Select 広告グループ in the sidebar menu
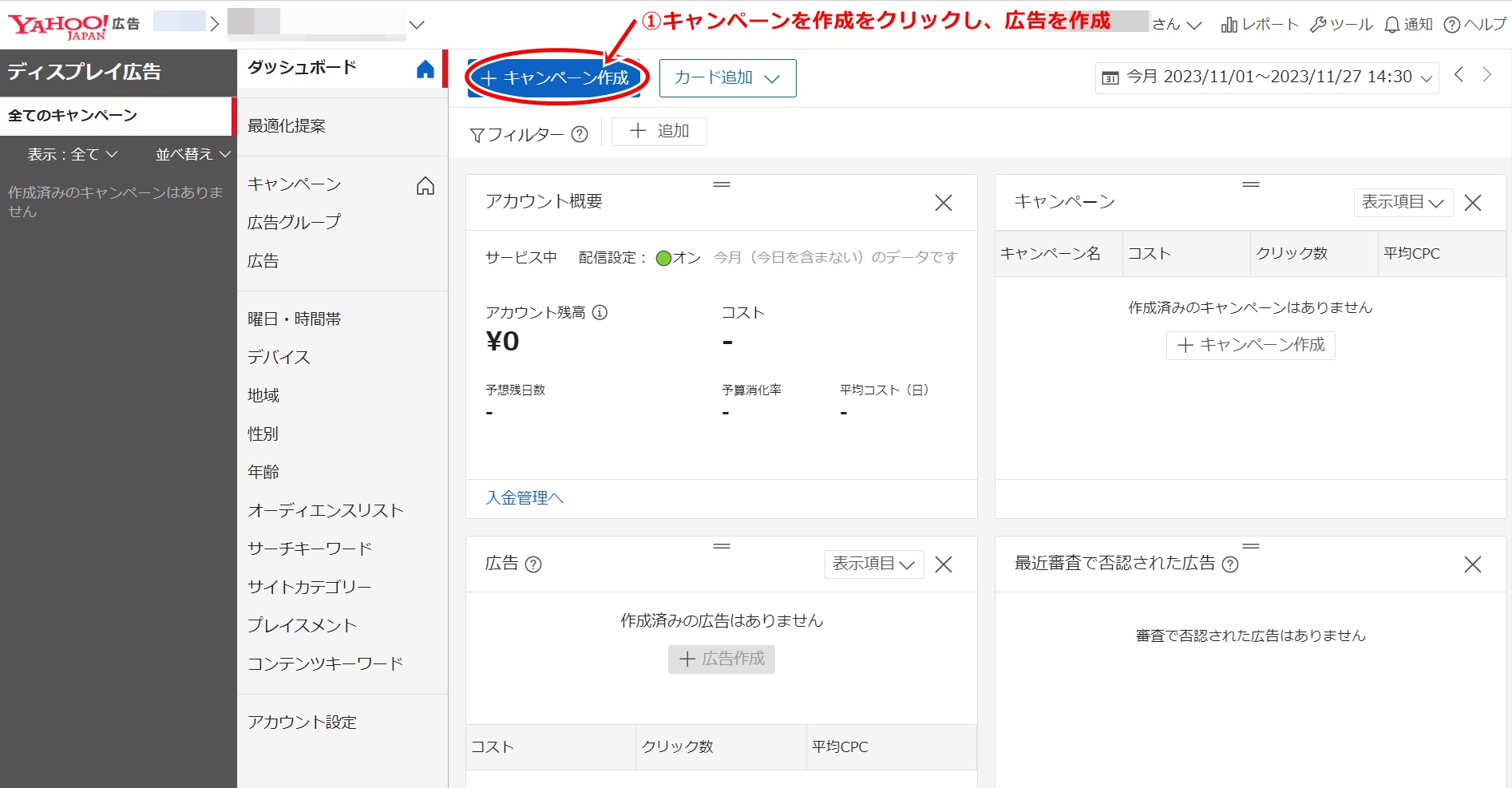This screenshot has height=788, width=1512. pos(294,221)
